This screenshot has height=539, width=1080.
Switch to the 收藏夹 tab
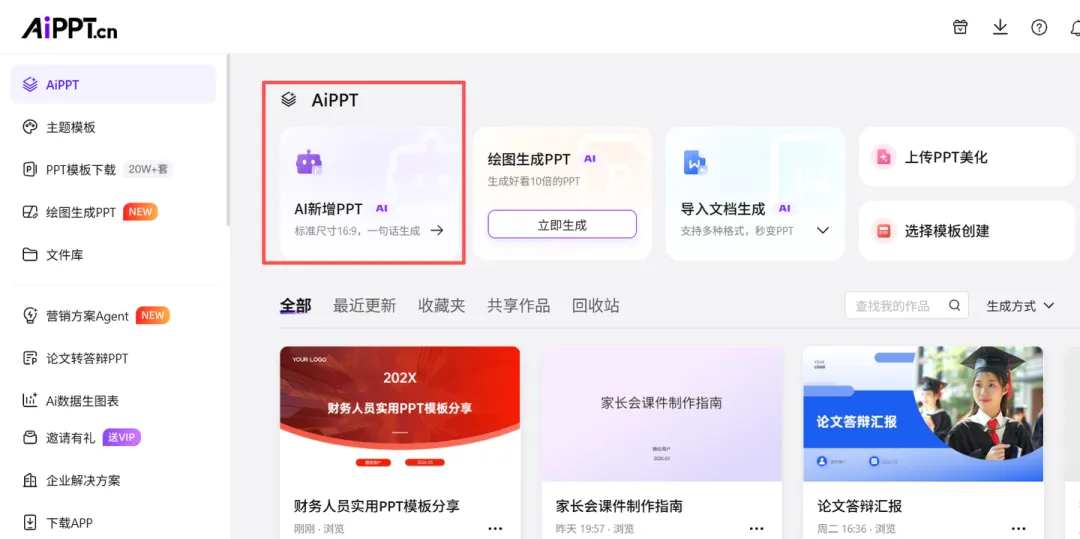pos(442,306)
